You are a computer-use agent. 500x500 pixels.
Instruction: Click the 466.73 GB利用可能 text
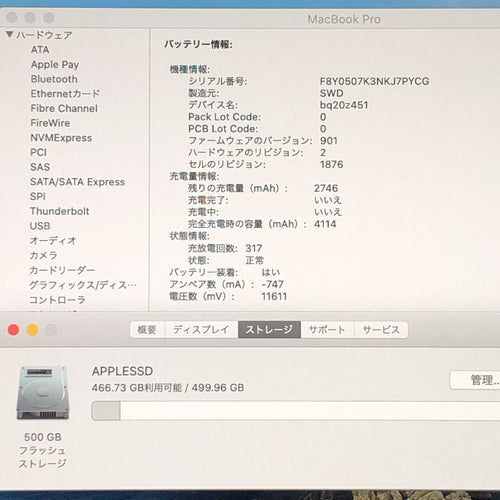click(137, 388)
